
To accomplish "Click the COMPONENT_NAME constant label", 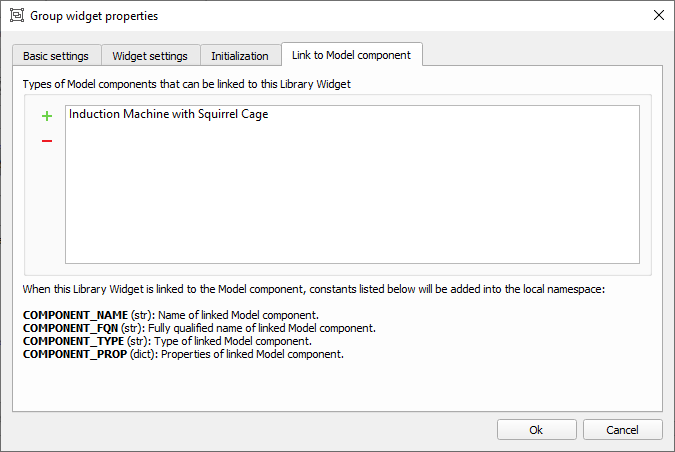I will pyautogui.click(x=75, y=315).
